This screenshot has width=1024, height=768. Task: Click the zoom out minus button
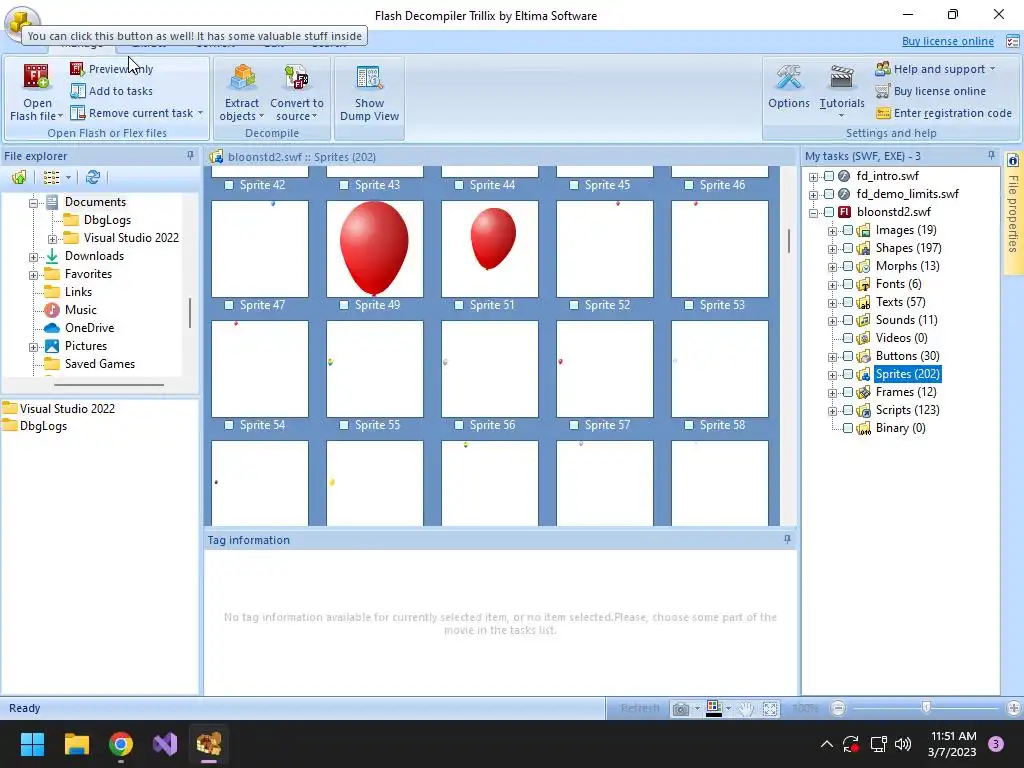[x=838, y=708]
